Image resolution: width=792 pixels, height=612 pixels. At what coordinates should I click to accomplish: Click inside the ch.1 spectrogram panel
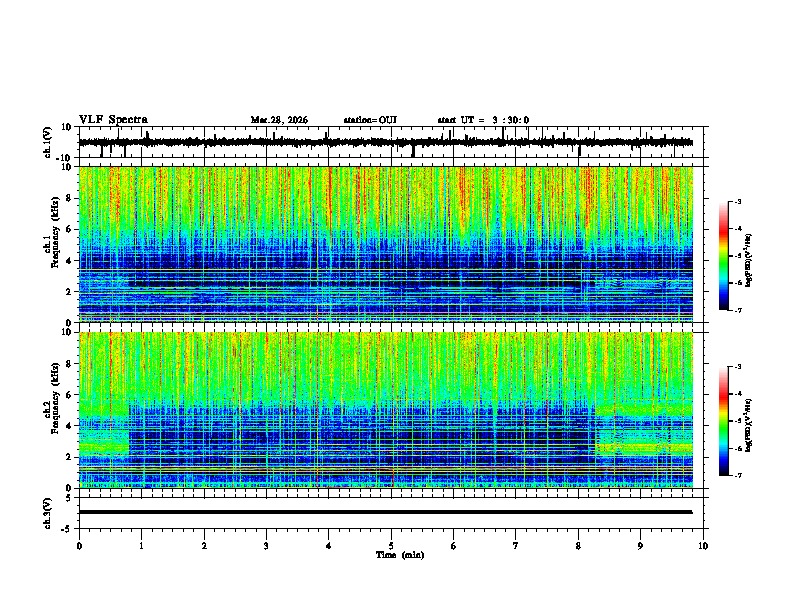pos(386,244)
